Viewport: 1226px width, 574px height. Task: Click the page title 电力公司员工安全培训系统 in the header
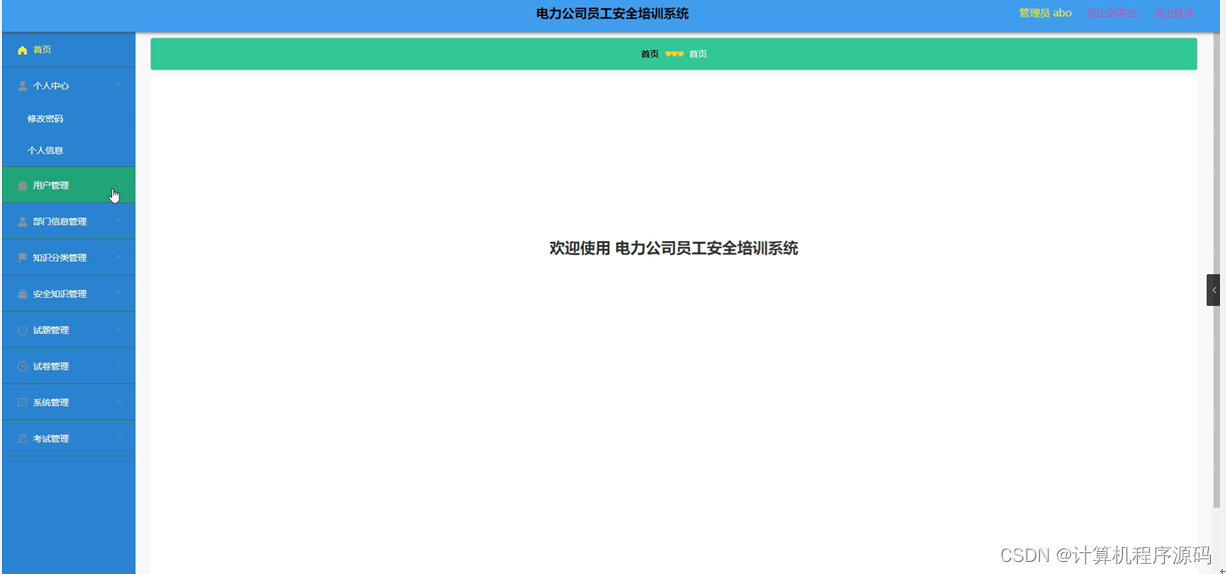[x=612, y=14]
